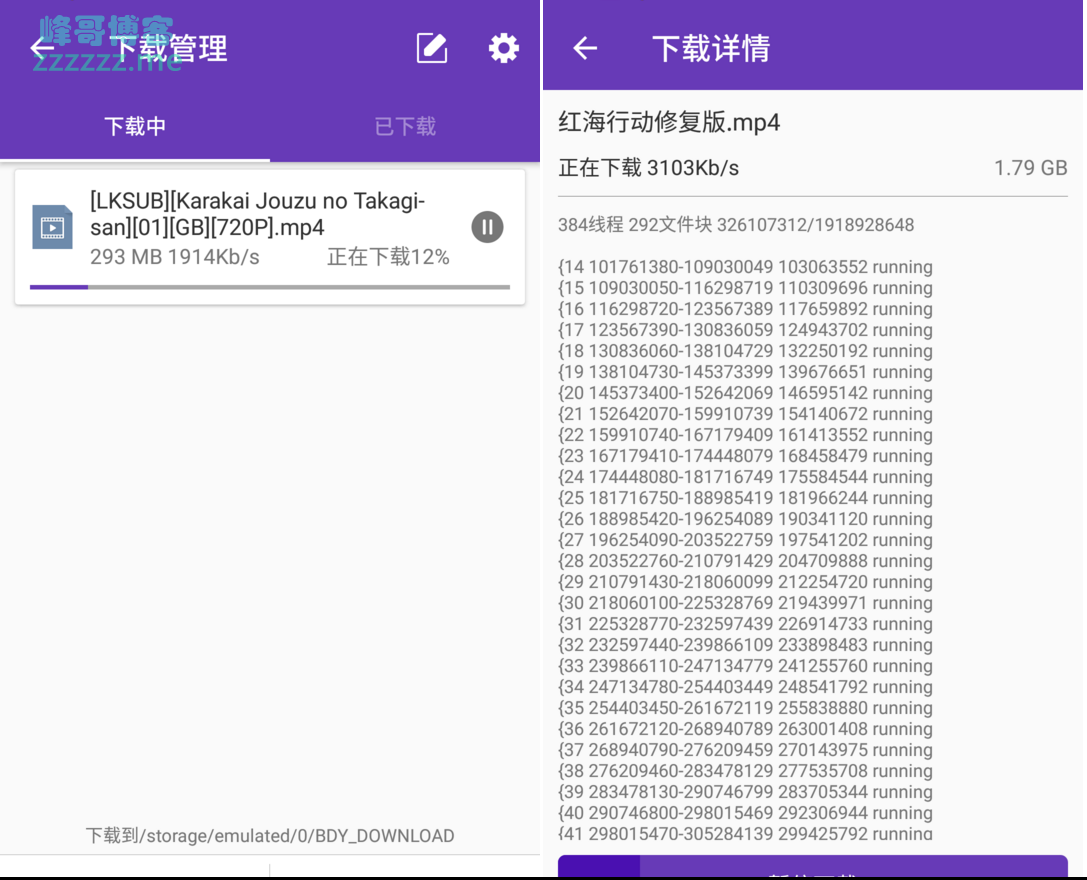This screenshot has height=880, width=1087.
Task: Click the thread 41 running row
Action: [x=745, y=833]
